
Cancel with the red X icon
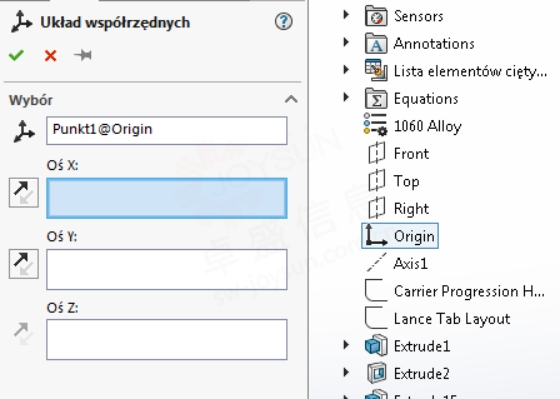(x=50, y=56)
